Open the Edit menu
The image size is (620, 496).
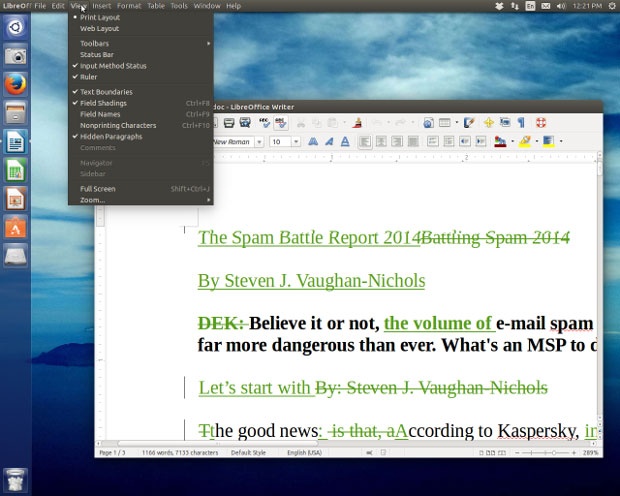tap(58, 6)
